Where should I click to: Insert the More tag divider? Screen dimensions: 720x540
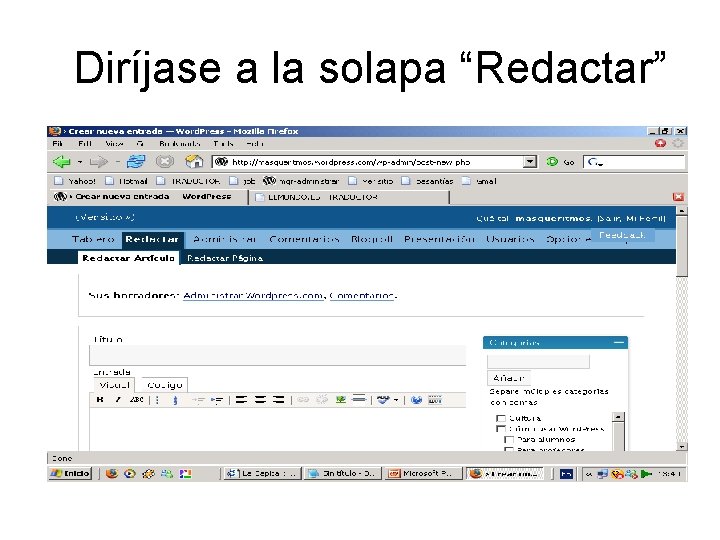tap(359, 399)
